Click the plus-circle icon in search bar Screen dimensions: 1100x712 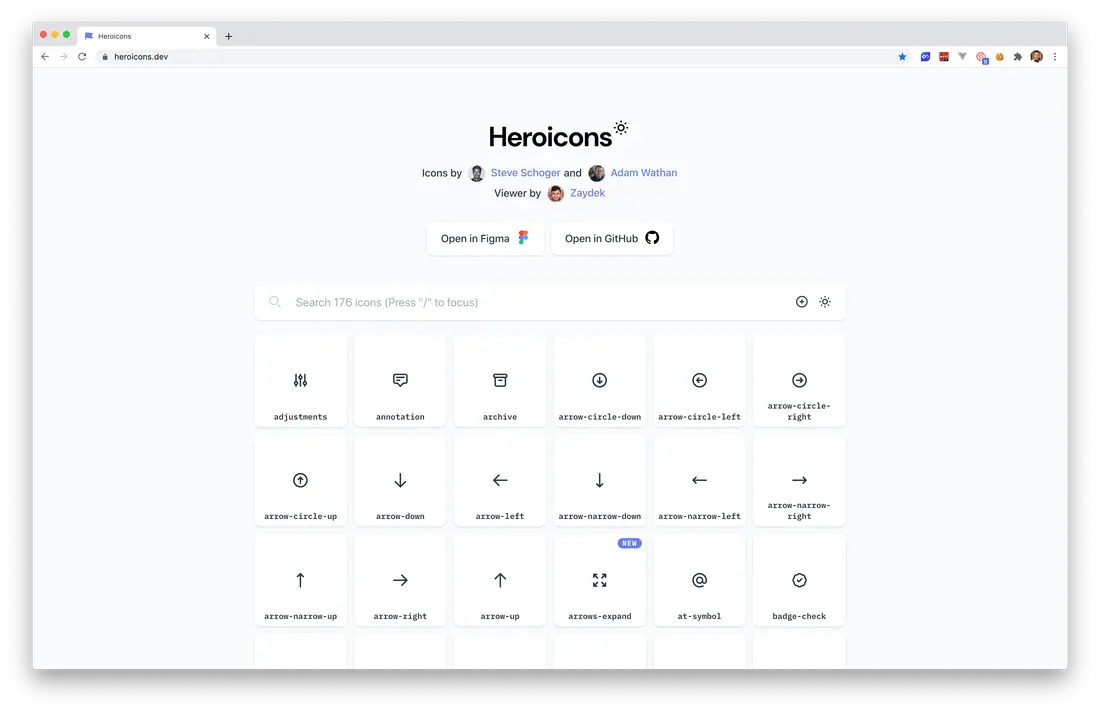click(802, 302)
